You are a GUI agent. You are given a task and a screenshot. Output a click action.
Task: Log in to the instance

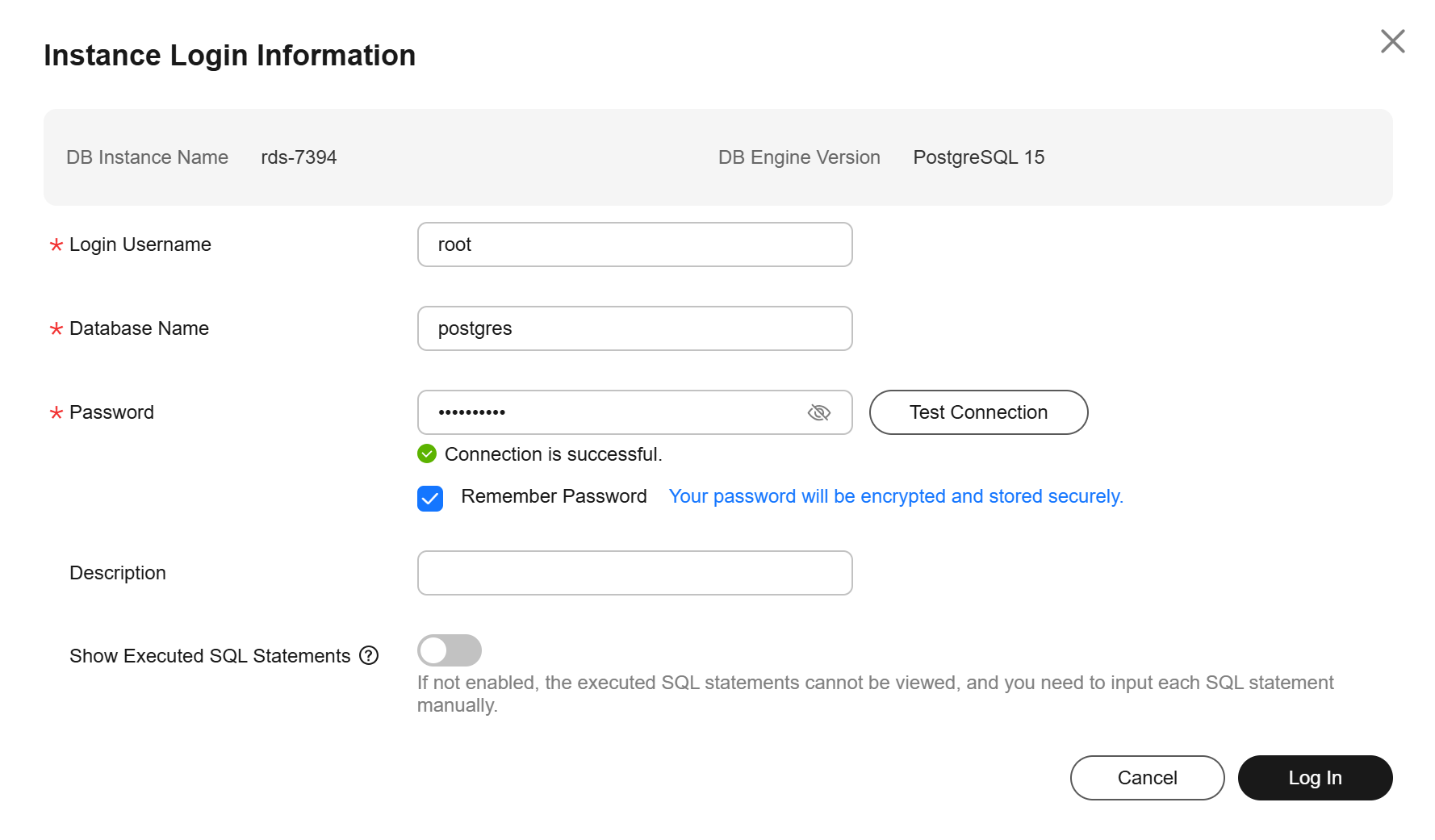pyautogui.click(x=1315, y=778)
